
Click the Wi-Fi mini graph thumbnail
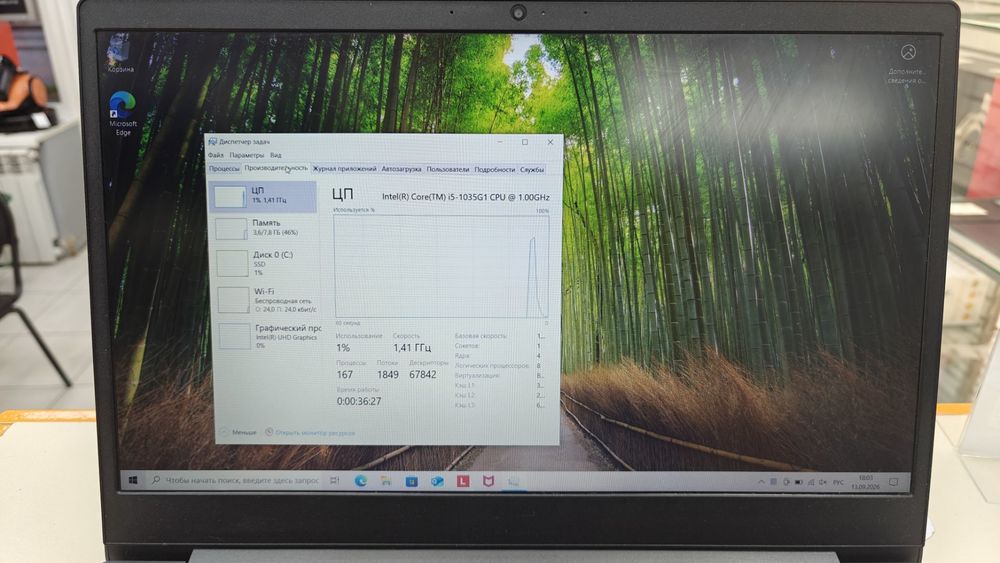coord(233,300)
